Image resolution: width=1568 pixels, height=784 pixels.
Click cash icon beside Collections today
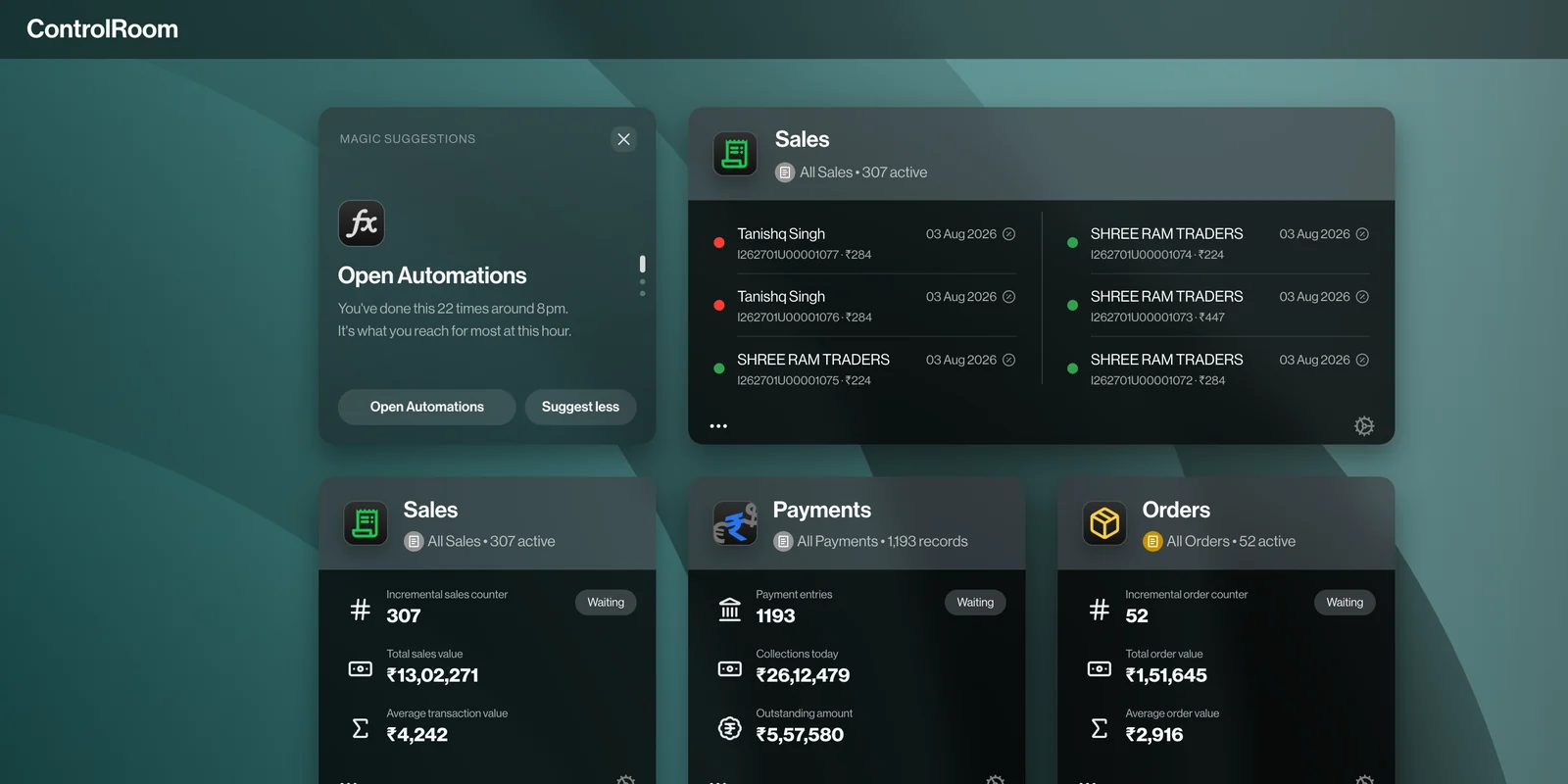tap(730, 669)
